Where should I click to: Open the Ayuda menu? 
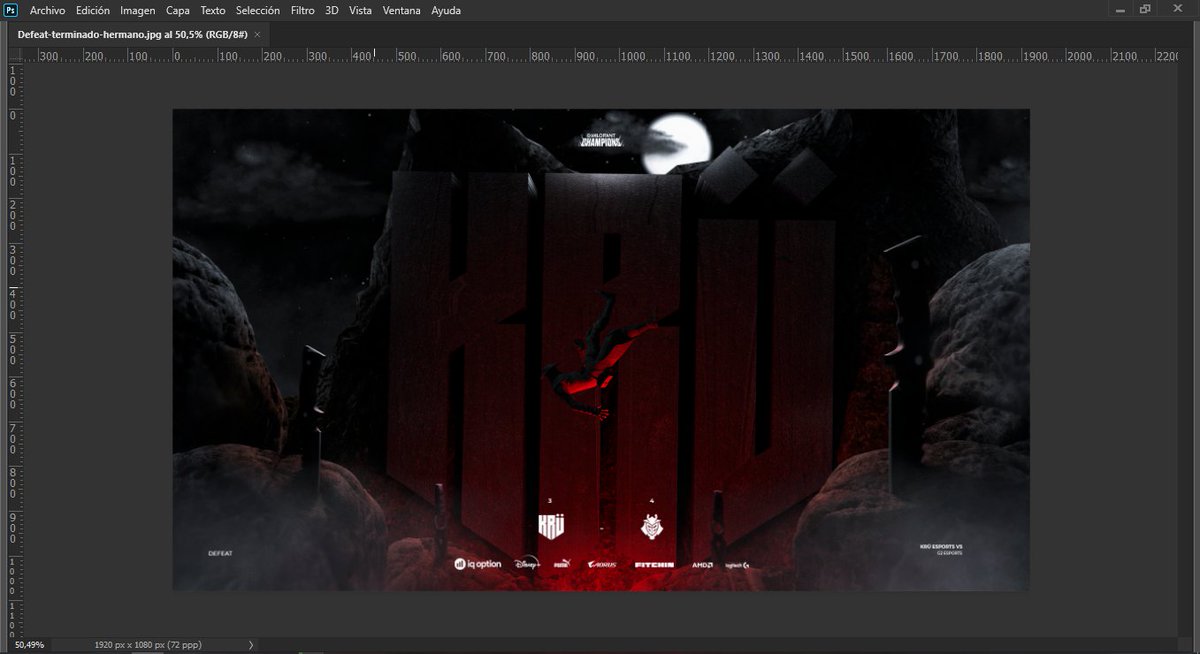pos(446,10)
